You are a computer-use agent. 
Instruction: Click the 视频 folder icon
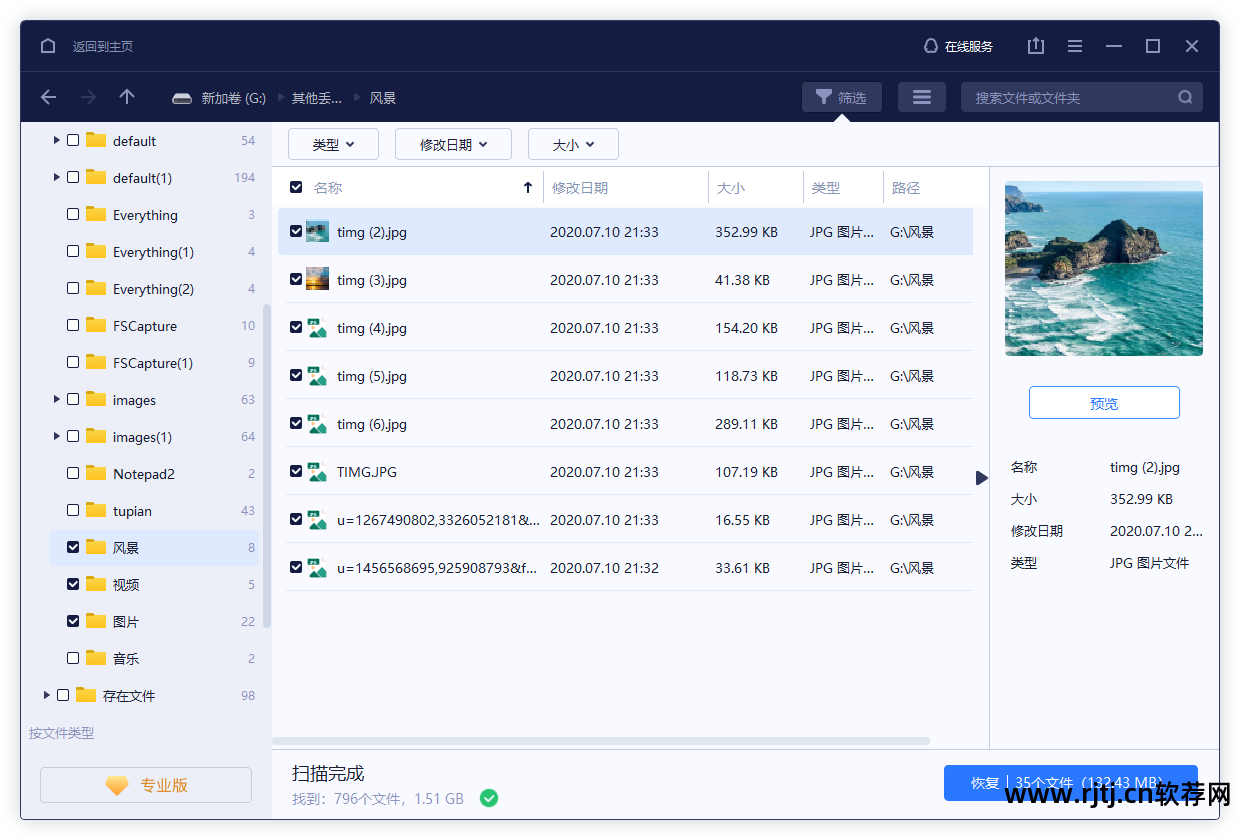[x=96, y=584]
